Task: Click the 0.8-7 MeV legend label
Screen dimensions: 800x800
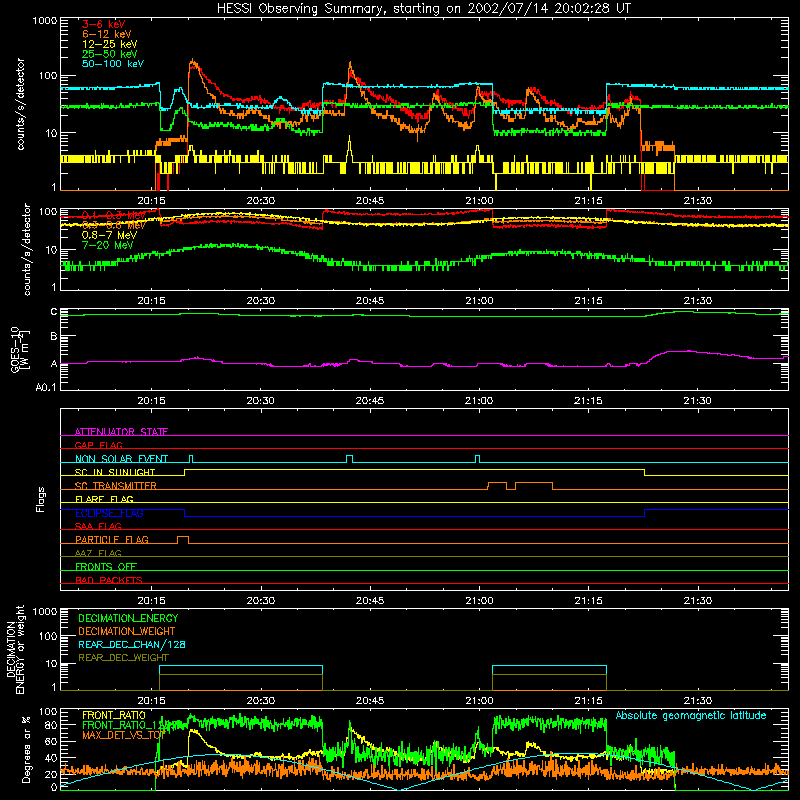Action: [x=109, y=235]
